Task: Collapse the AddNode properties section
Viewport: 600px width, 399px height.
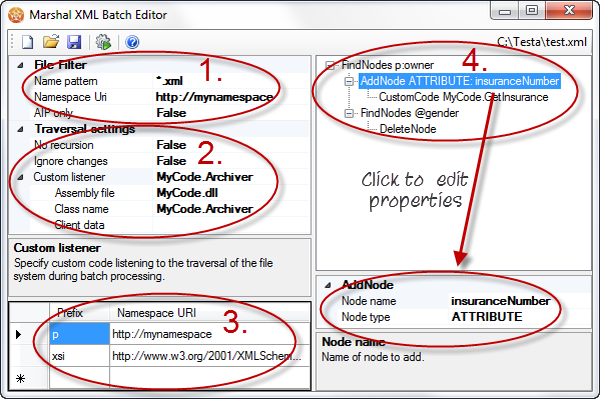Action: click(x=328, y=285)
